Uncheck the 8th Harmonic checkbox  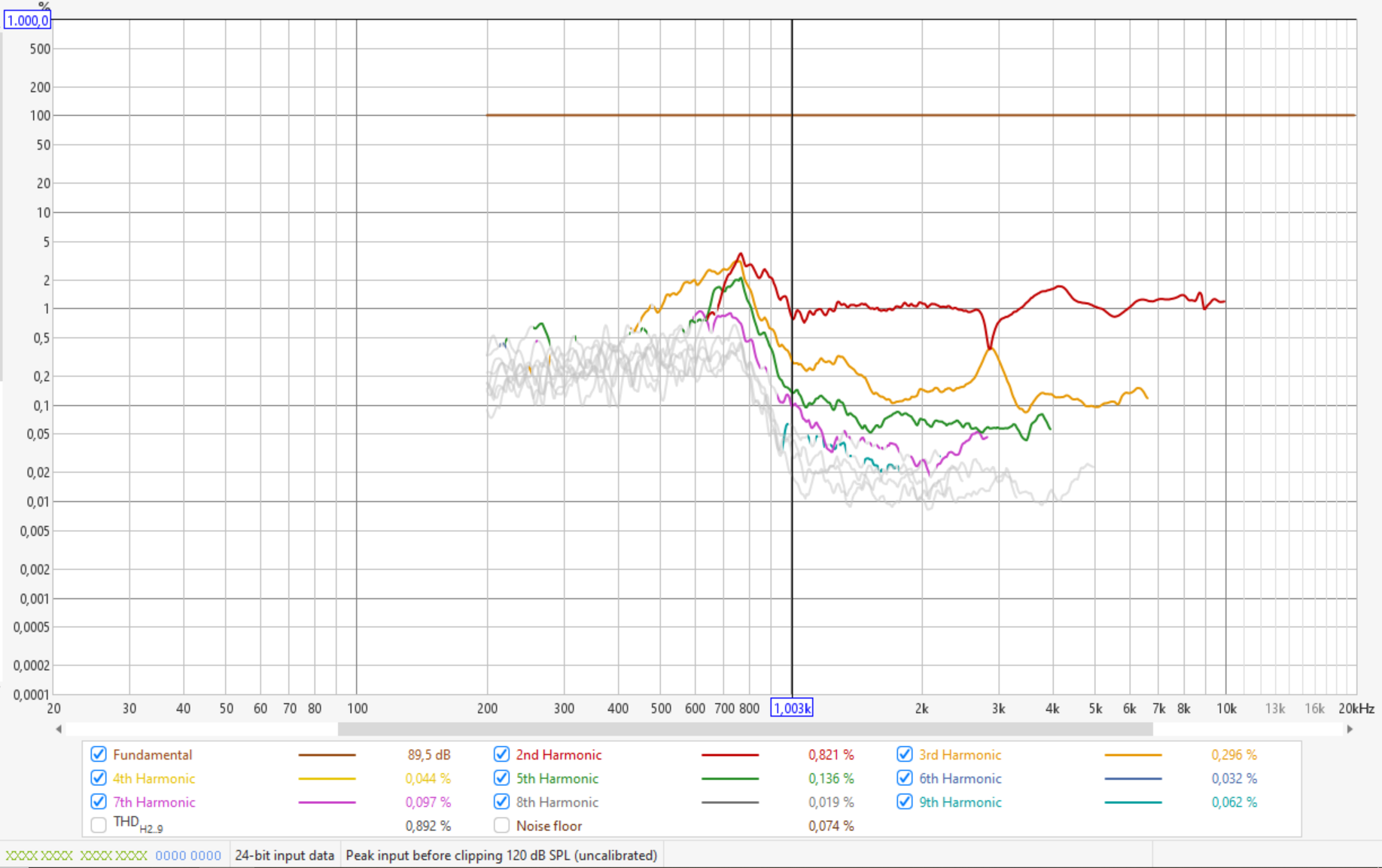(x=502, y=802)
